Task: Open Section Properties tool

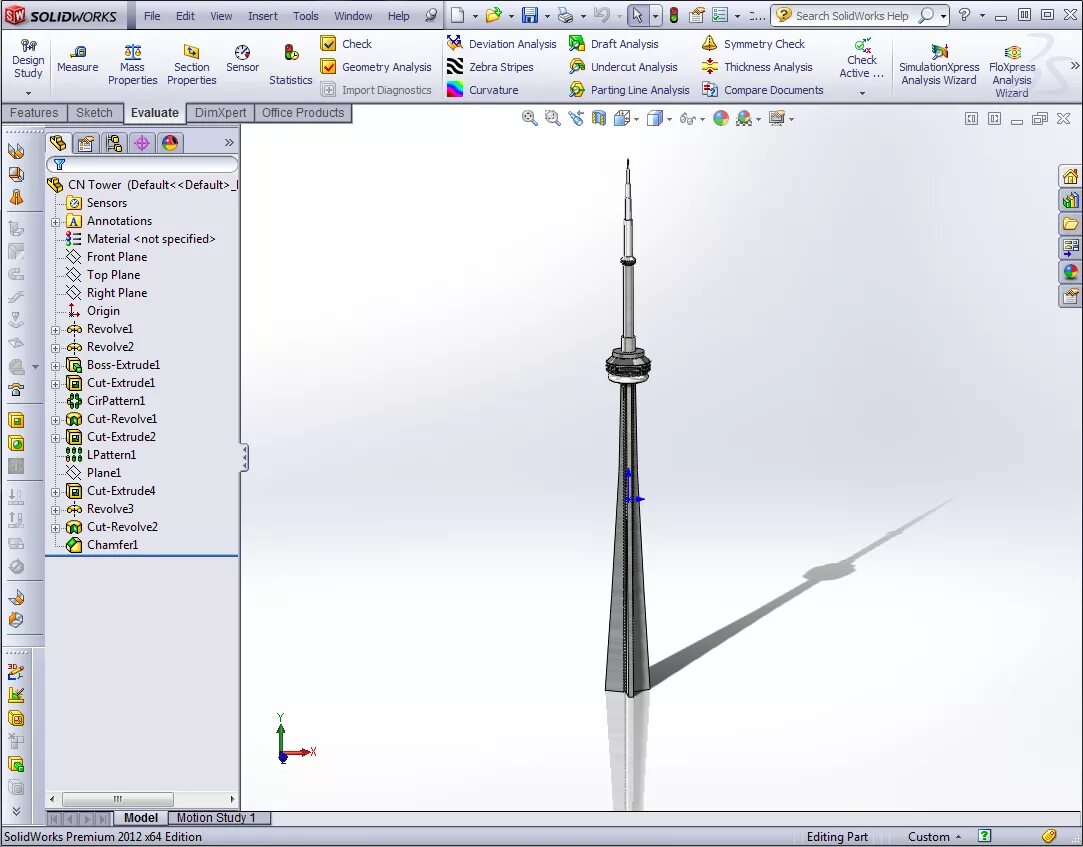Action: pyautogui.click(x=191, y=65)
